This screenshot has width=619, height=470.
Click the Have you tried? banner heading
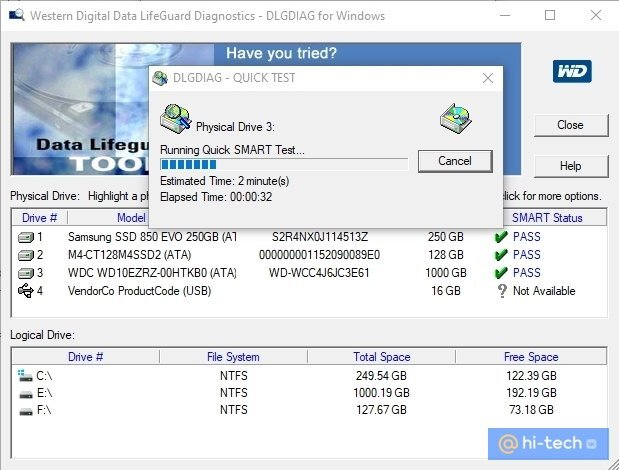[x=281, y=53]
